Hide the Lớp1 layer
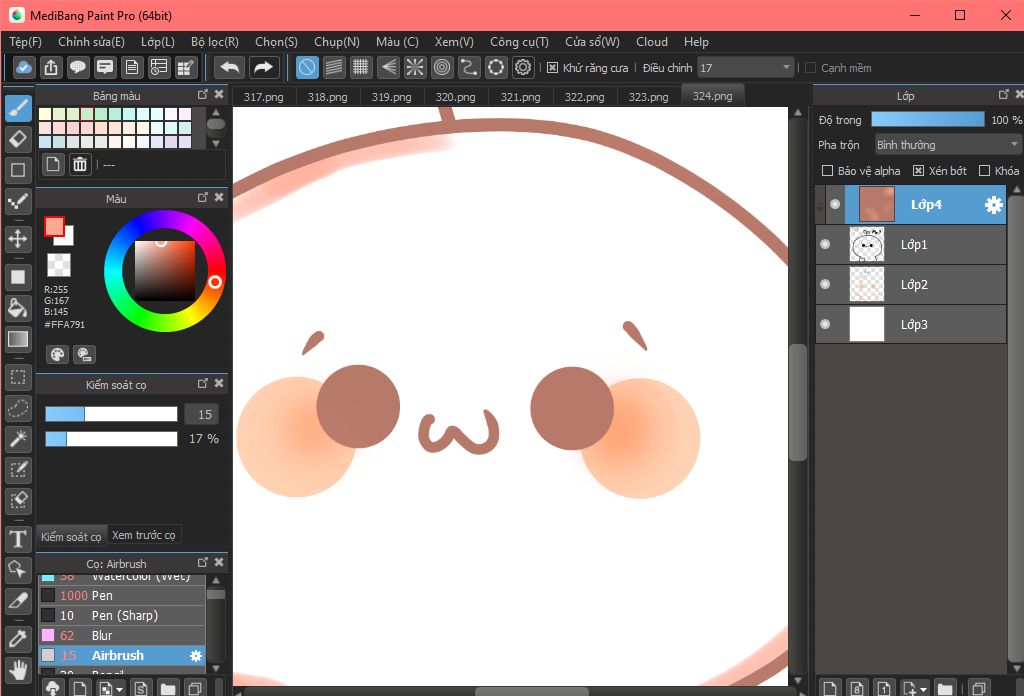This screenshot has height=696, width=1024. coord(825,244)
